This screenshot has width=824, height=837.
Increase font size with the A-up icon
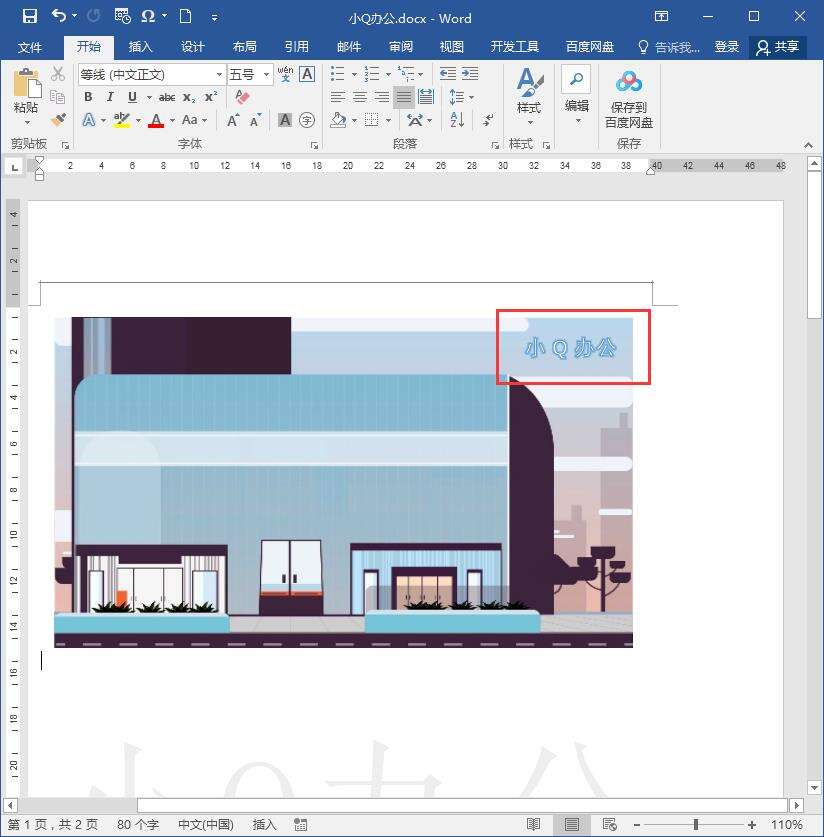233,120
